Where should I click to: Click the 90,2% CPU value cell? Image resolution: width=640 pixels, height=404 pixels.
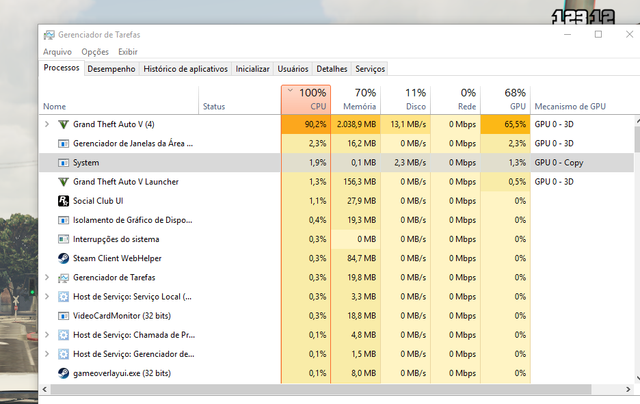[x=306, y=124]
